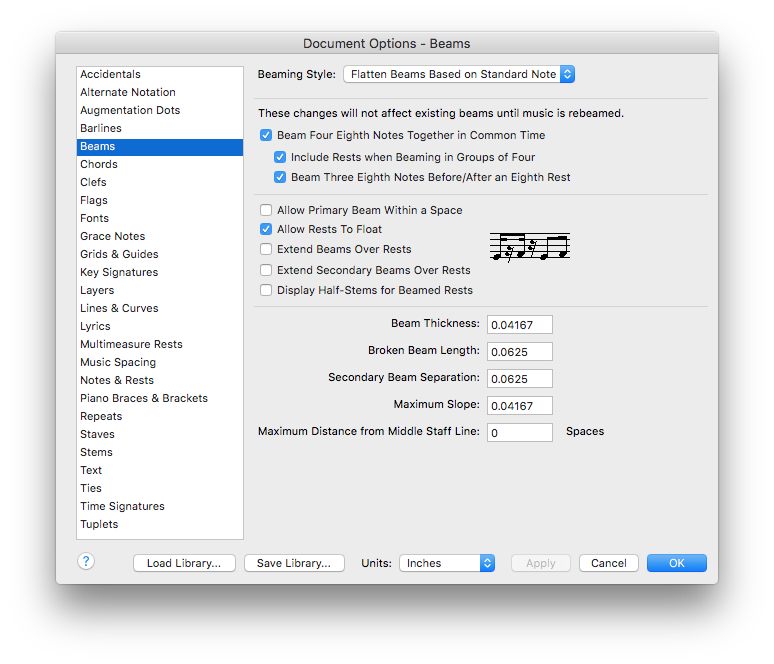Toggle Beam Three Eighth Notes Before/After an Eighth Rest
Viewport: 774px width, 664px height.
pyautogui.click(x=280, y=177)
